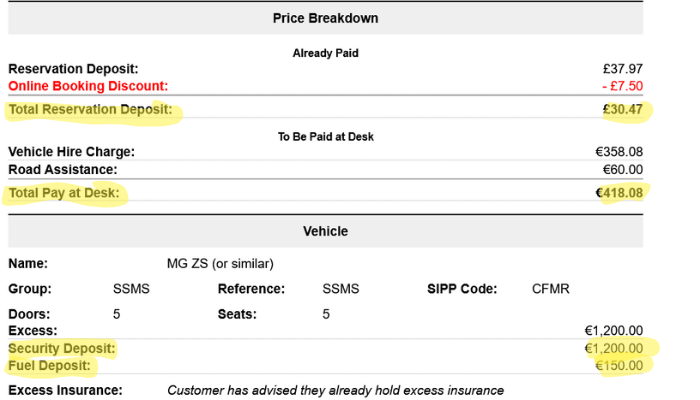This screenshot has height=400, width=700.
Task: Click the Vehicle section header
Action: click(325, 231)
